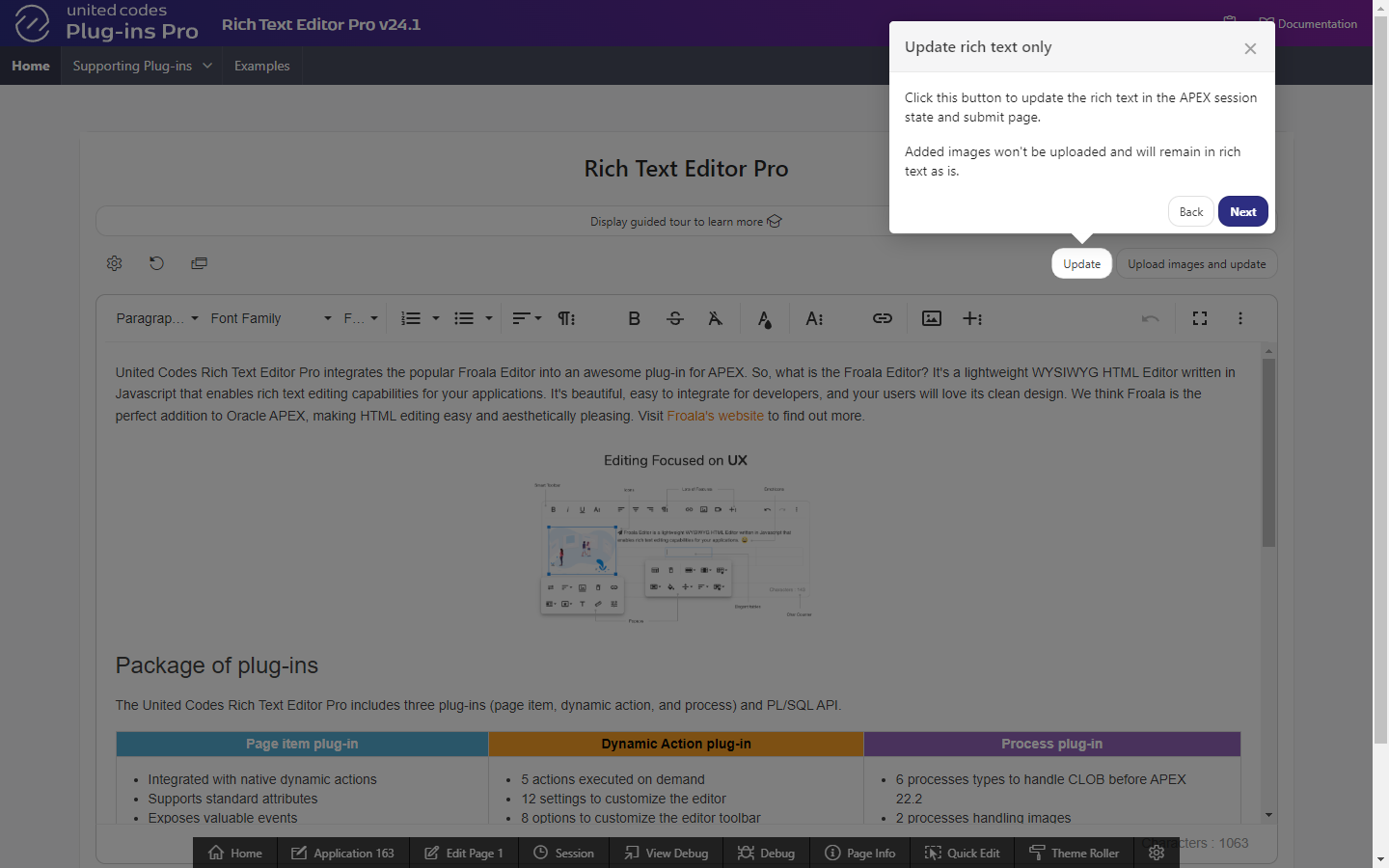1389x868 pixels.
Task: Click the settings gear above the editor
Action: pyautogui.click(x=114, y=263)
